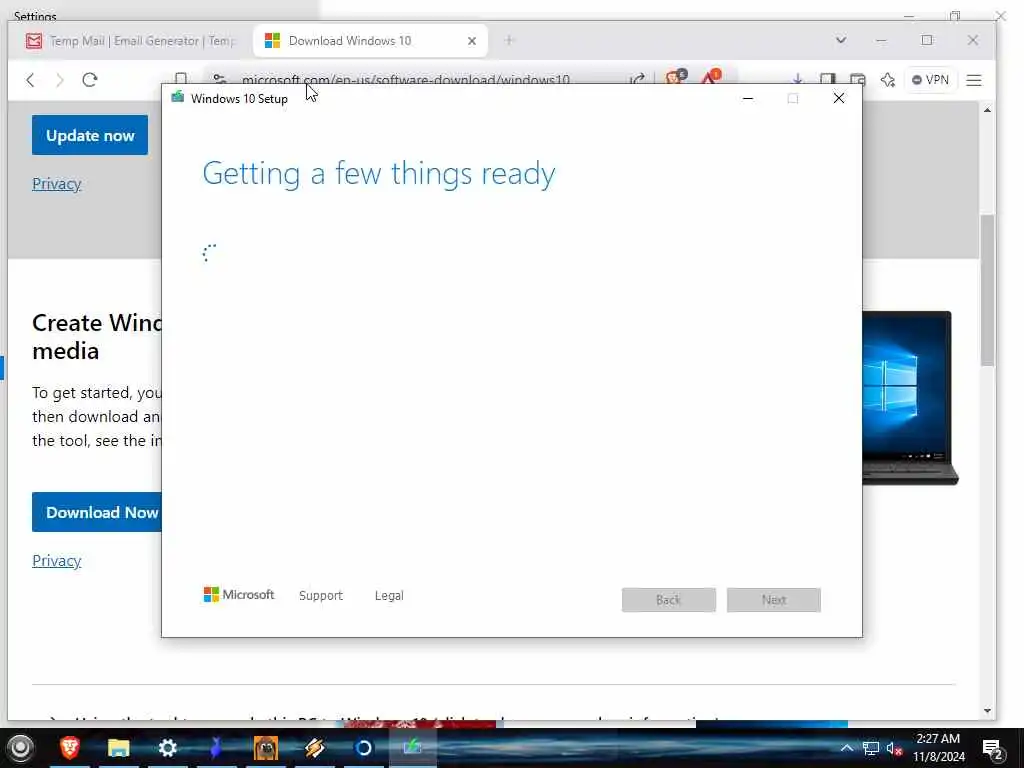Show hidden system tray icons

coord(846,748)
